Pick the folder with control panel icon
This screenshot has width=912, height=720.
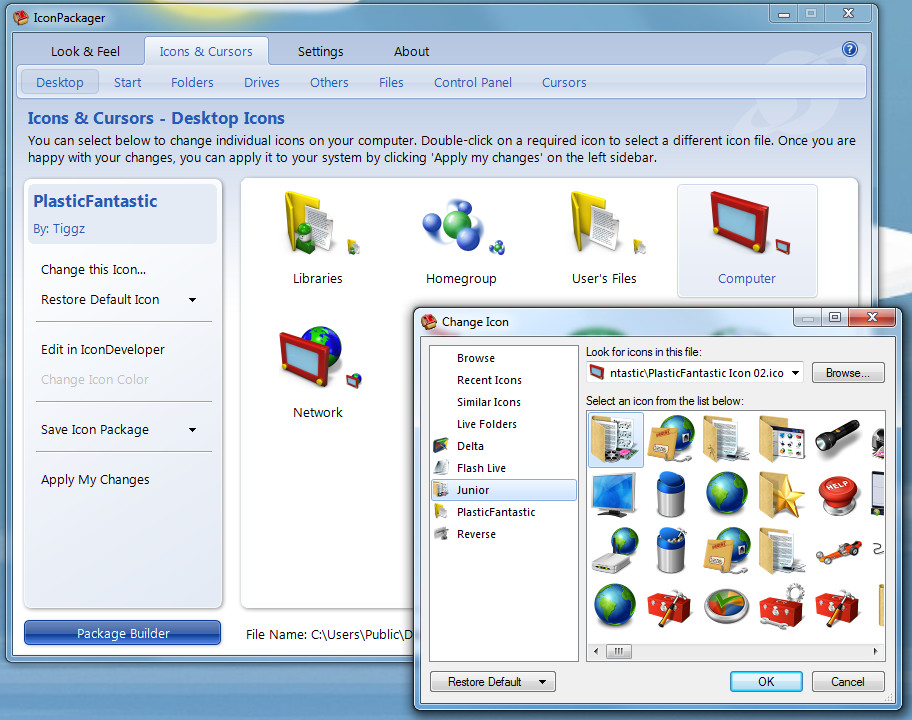pyautogui.click(x=782, y=439)
